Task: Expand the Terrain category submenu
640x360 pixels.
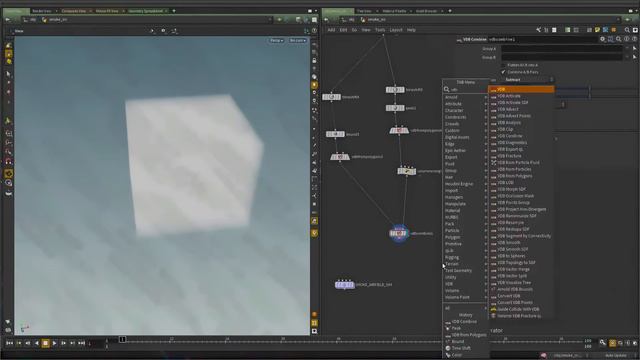Action: pyautogui.click(x=451, y=264)
